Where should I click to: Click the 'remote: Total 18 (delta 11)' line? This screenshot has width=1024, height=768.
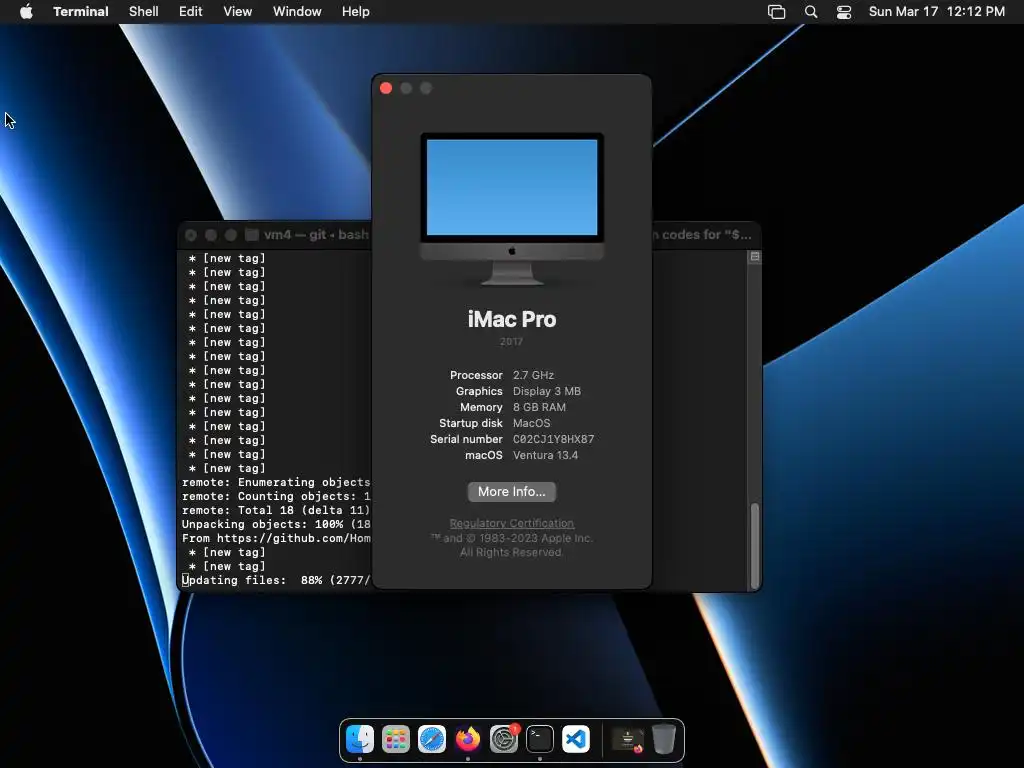click(276, 510)
